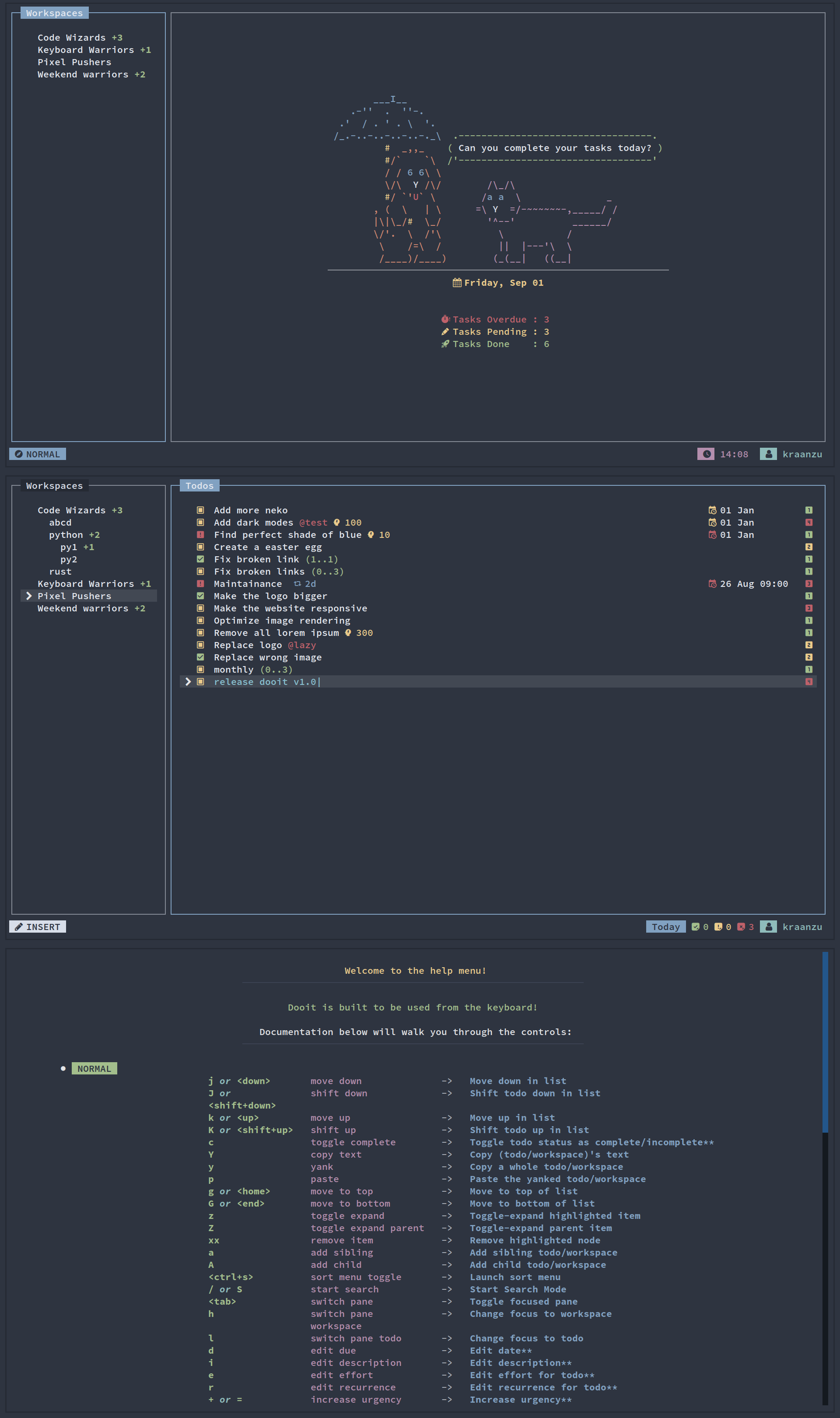Click the pencil icon in INSERT mode badge
Screen dimensions: 840x1418
[x=19, y=927]
